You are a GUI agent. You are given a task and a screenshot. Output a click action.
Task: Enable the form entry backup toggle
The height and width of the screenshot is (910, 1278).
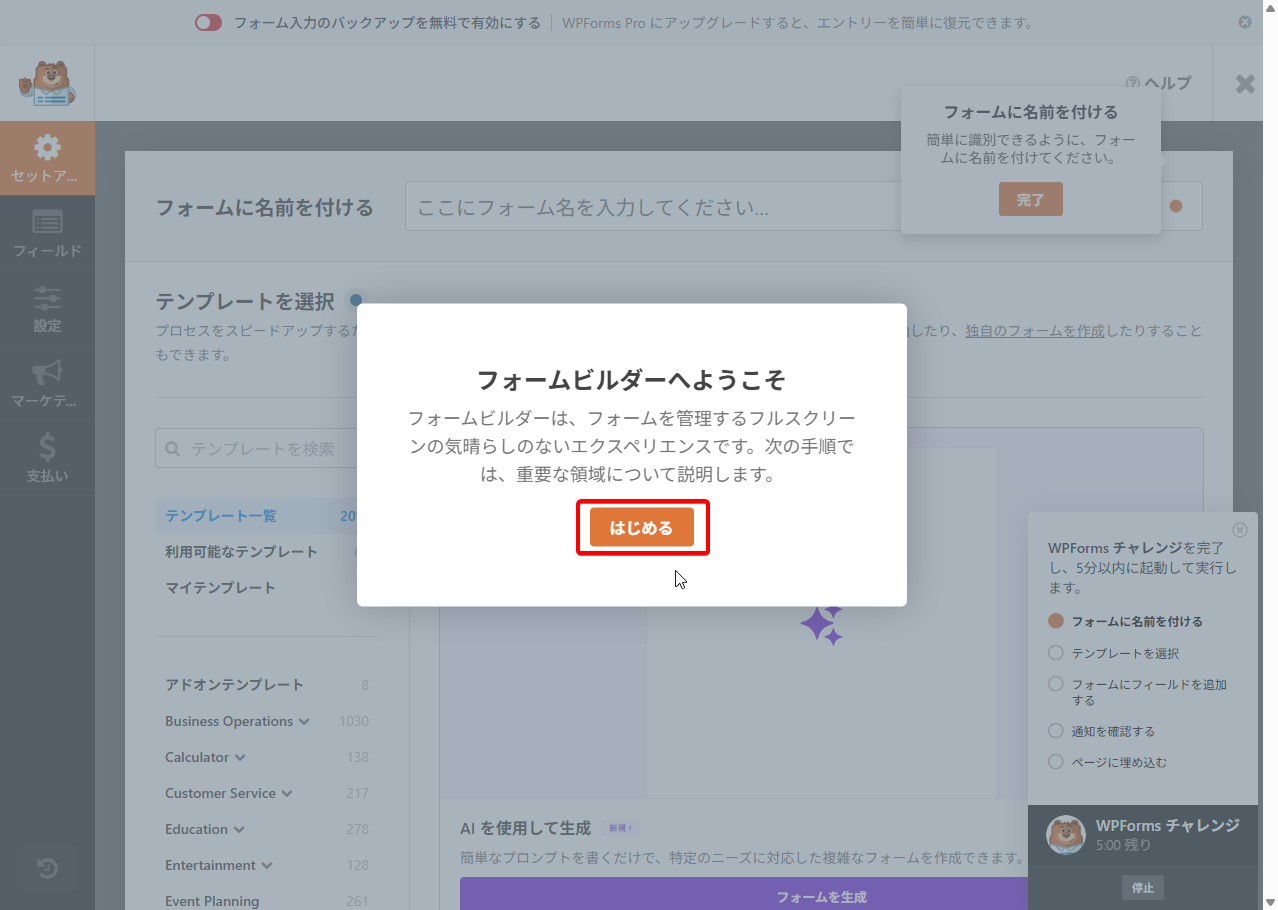click(208, 23)
